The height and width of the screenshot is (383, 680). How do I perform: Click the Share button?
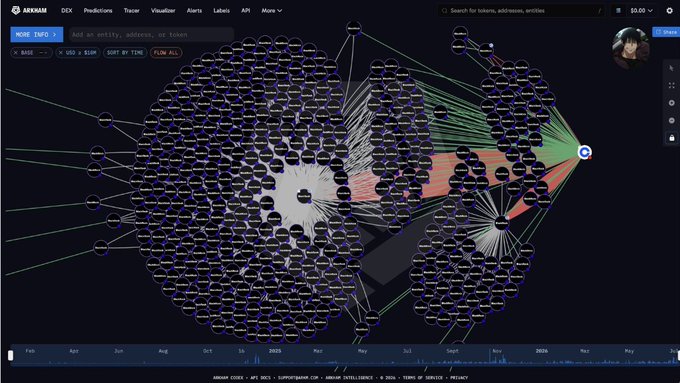coord(667,32)
